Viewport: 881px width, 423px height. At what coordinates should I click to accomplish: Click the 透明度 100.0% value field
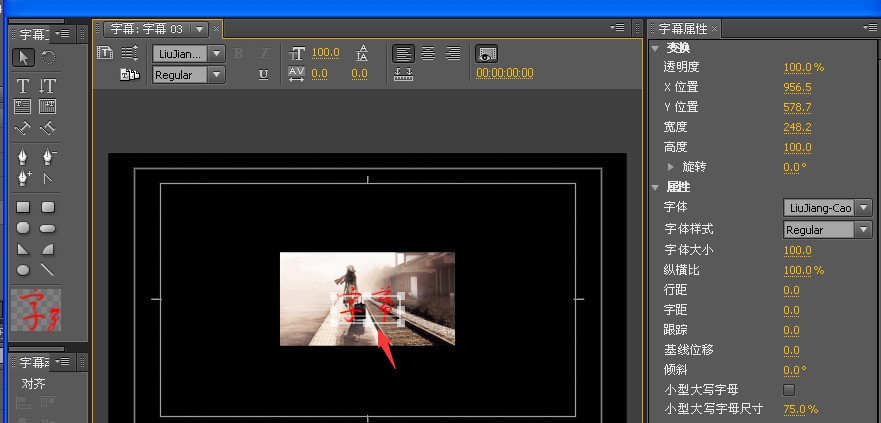(x=802, y=67)
